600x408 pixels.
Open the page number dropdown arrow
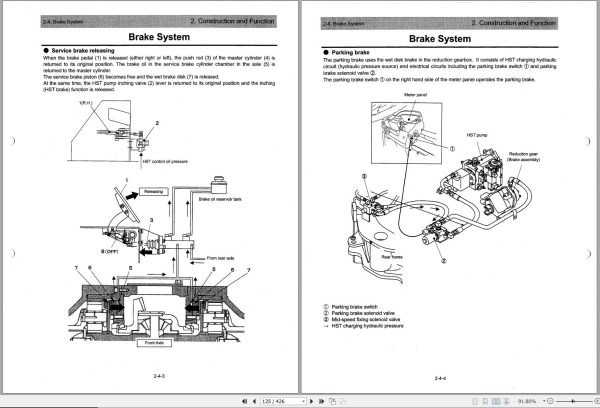(303, 401)
